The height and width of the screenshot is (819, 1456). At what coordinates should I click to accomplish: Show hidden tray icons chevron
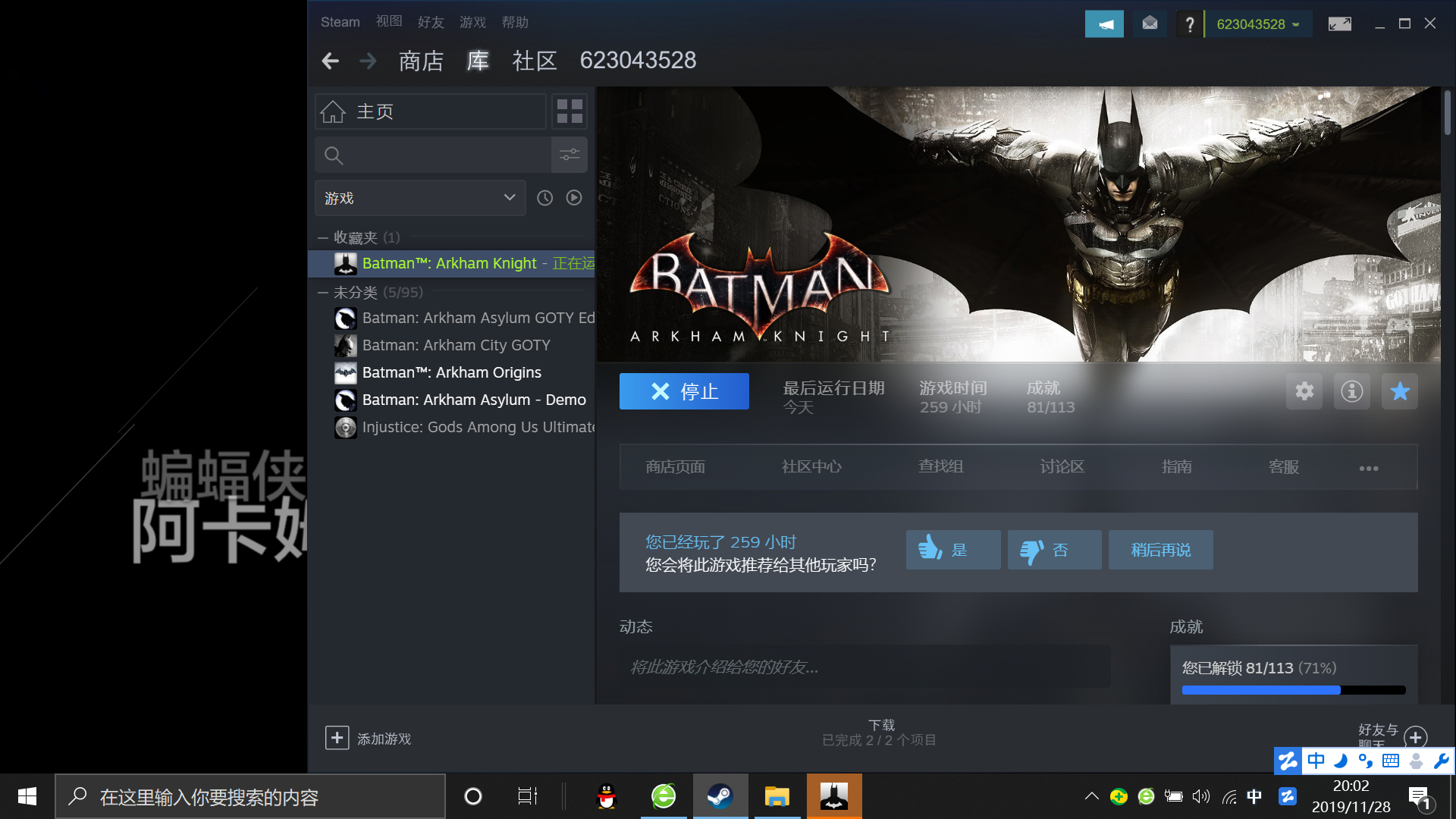pos(1091,796)
